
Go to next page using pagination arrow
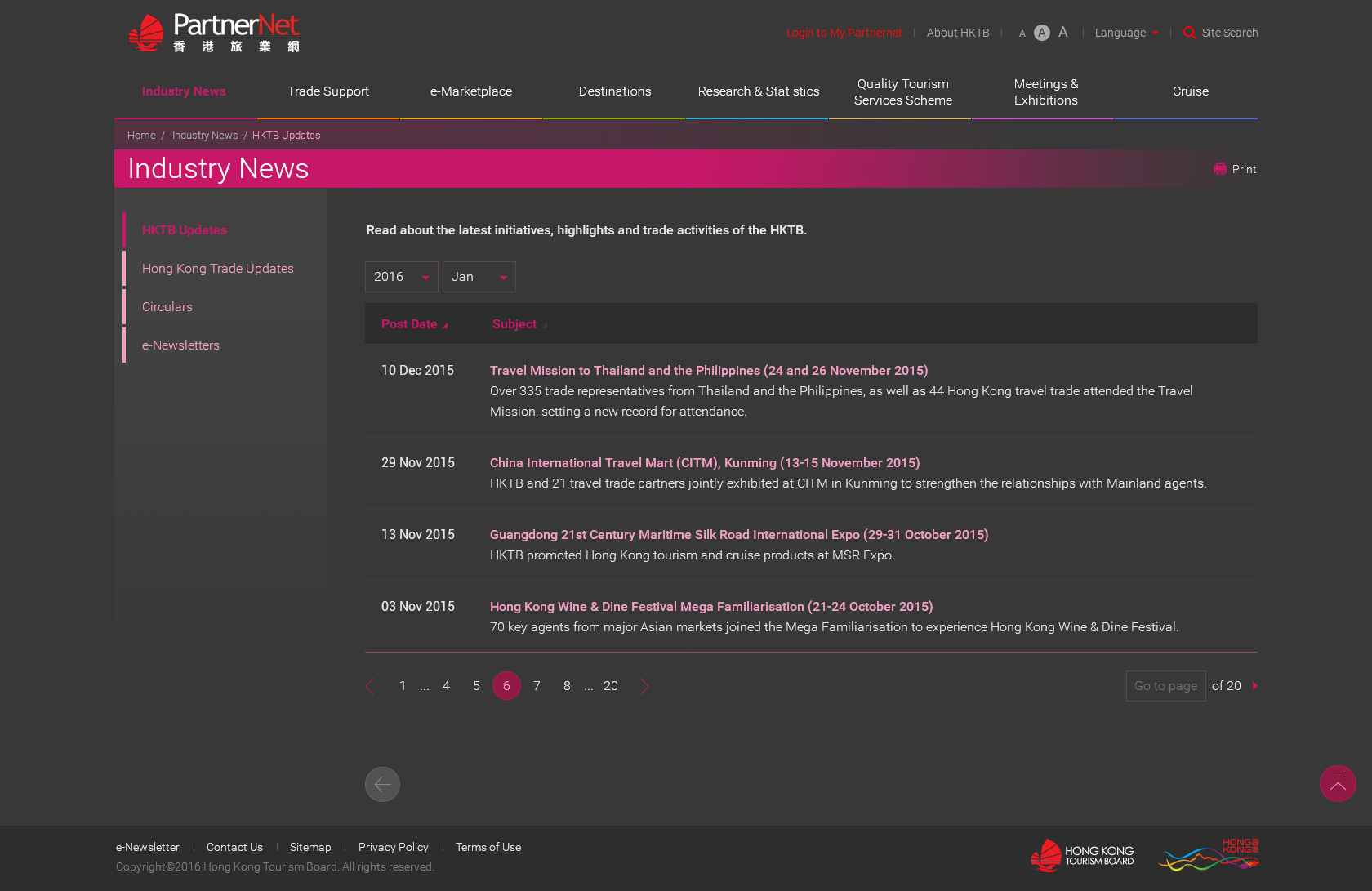(645, 686)
